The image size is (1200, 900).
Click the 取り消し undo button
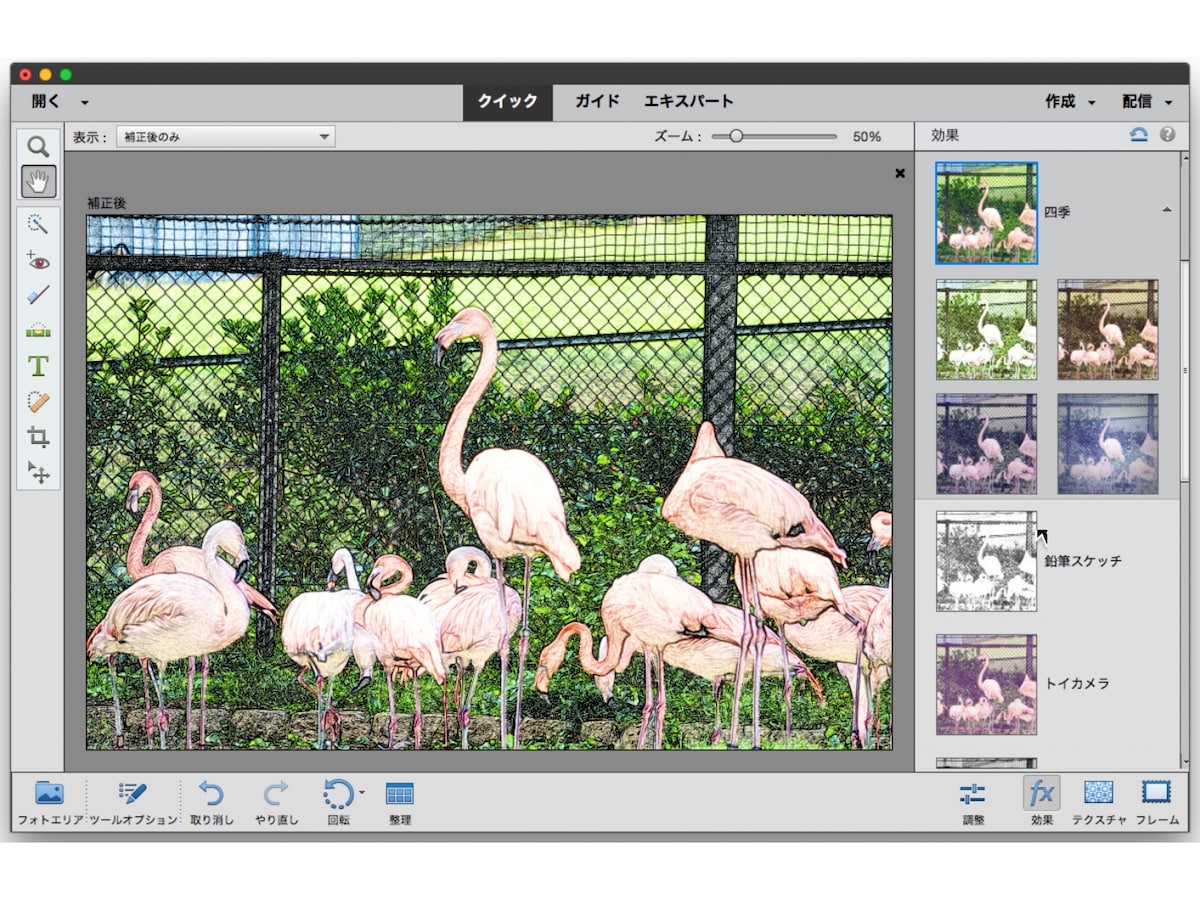coord(213,800)
